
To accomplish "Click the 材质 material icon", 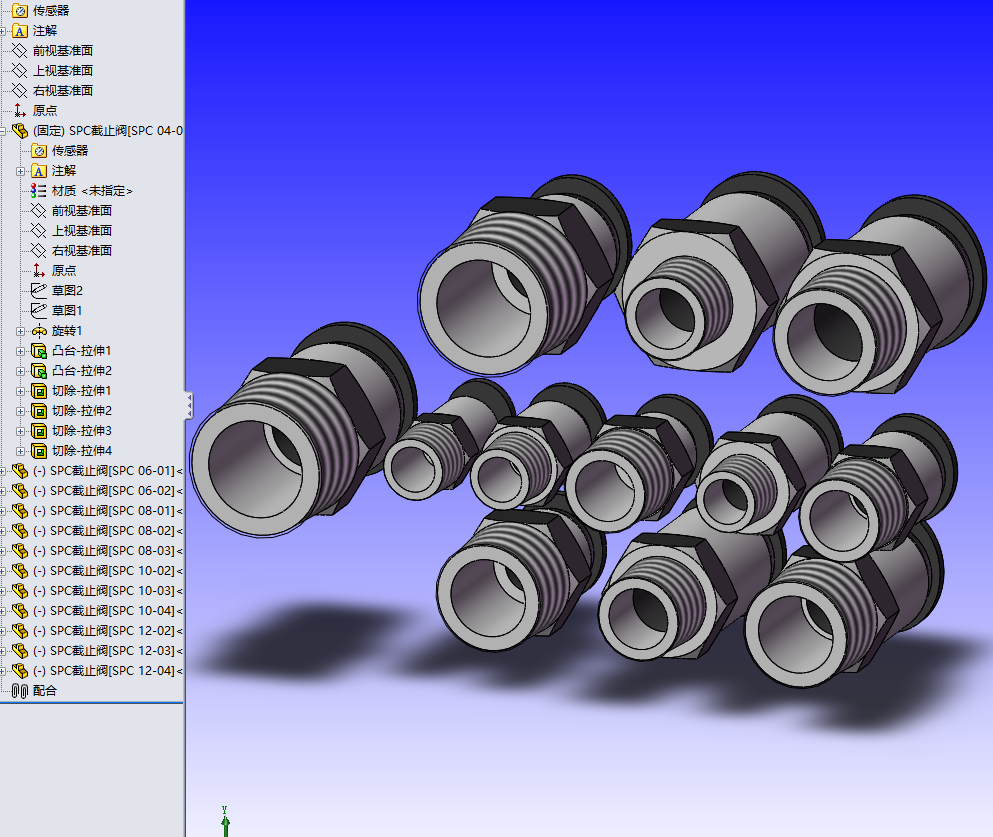I will point(39,191).
